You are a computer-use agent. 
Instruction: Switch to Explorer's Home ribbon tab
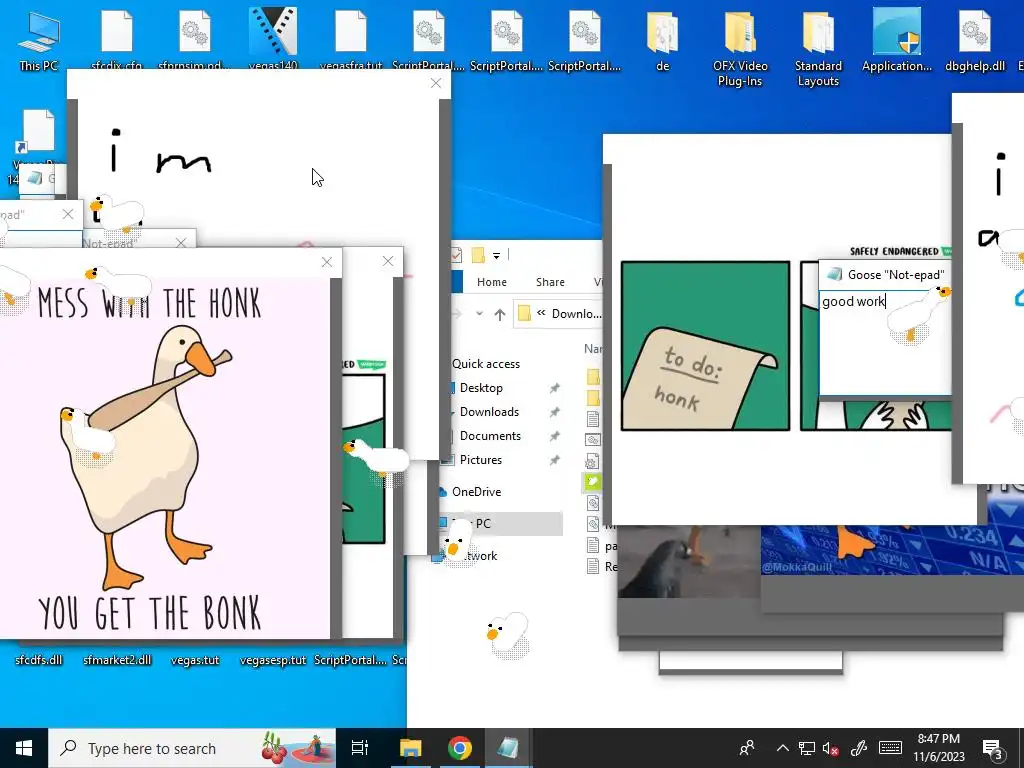(492, 282)
